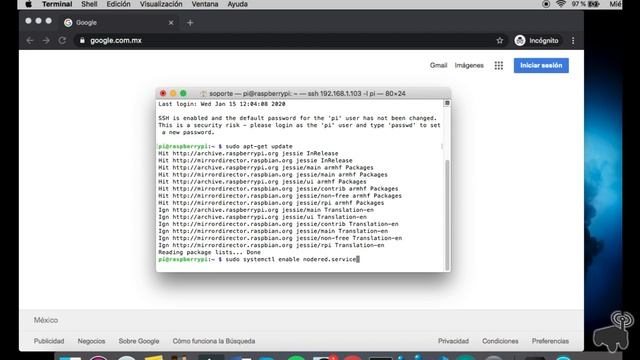
Task: Click the Incógnito profile button
Action: coord(537,40)
